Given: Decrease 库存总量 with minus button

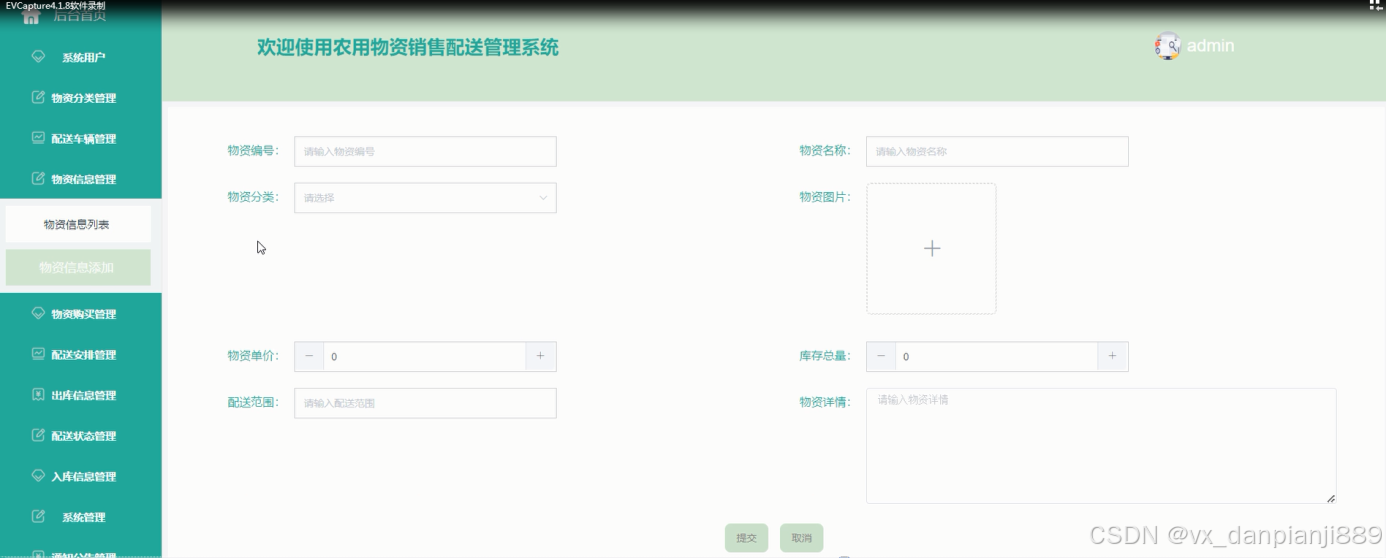Looking at the screenshot, I should (x=881, y=357).
